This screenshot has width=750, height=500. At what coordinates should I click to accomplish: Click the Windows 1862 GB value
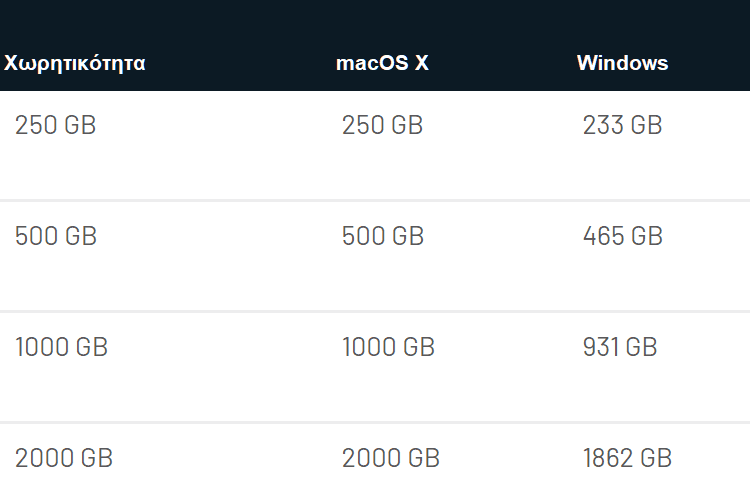(x=627, y=458)
